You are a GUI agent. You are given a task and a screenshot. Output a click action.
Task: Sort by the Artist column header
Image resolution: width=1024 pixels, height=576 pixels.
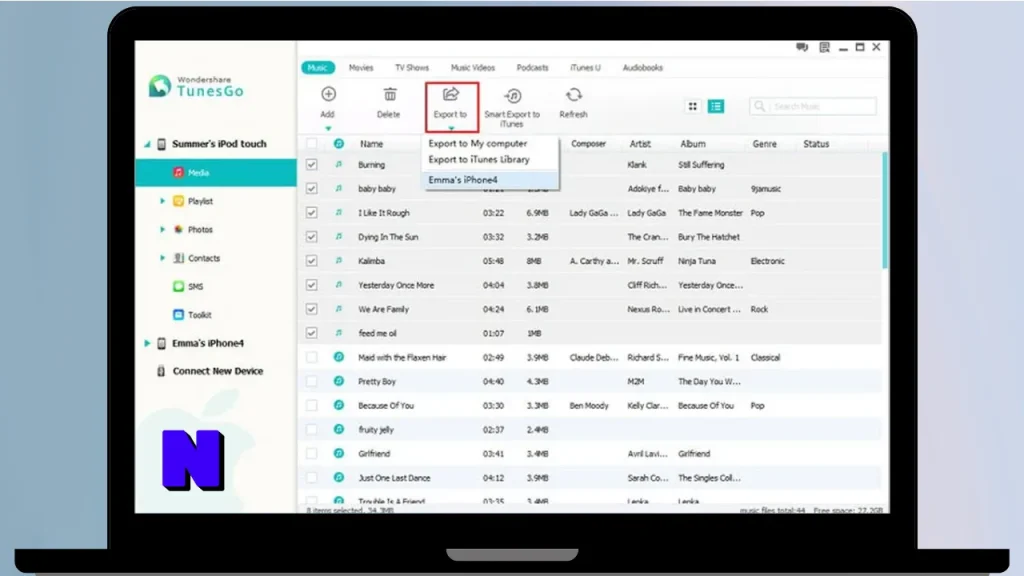click(x=640, y=144)
